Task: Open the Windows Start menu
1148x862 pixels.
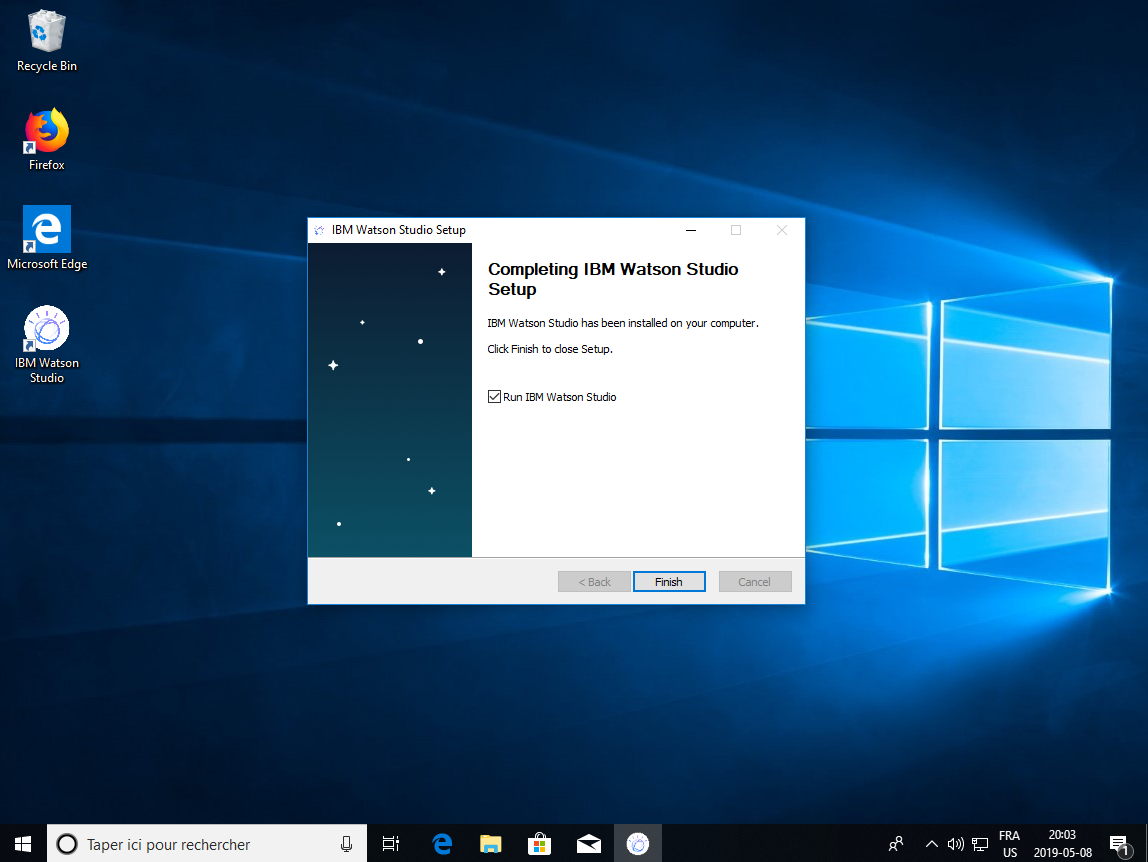Action: tap(23, 844)
